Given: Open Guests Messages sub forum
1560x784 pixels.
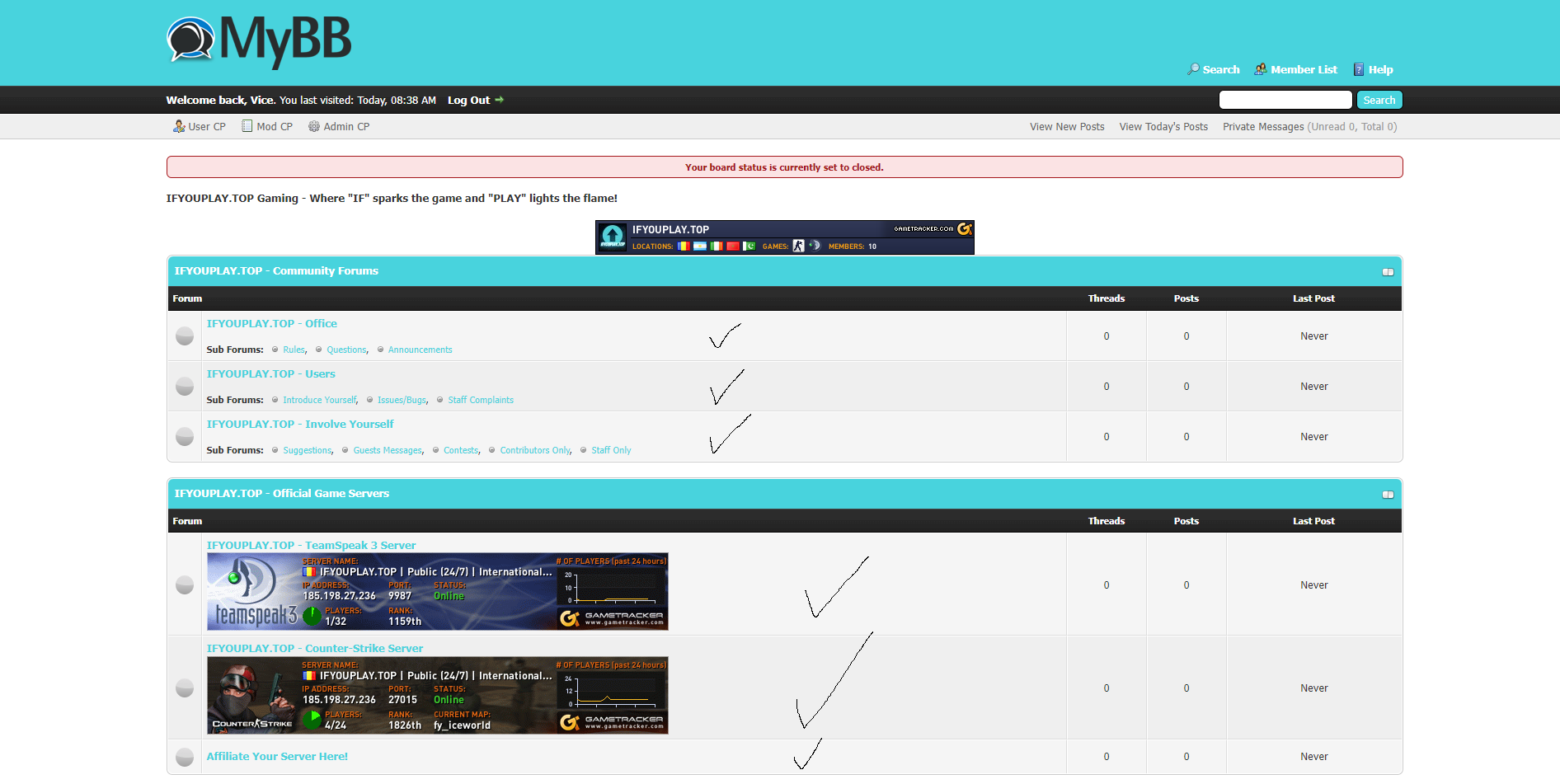Looking at the screenshot, I should pyautogui.click(x=388, y=451).
